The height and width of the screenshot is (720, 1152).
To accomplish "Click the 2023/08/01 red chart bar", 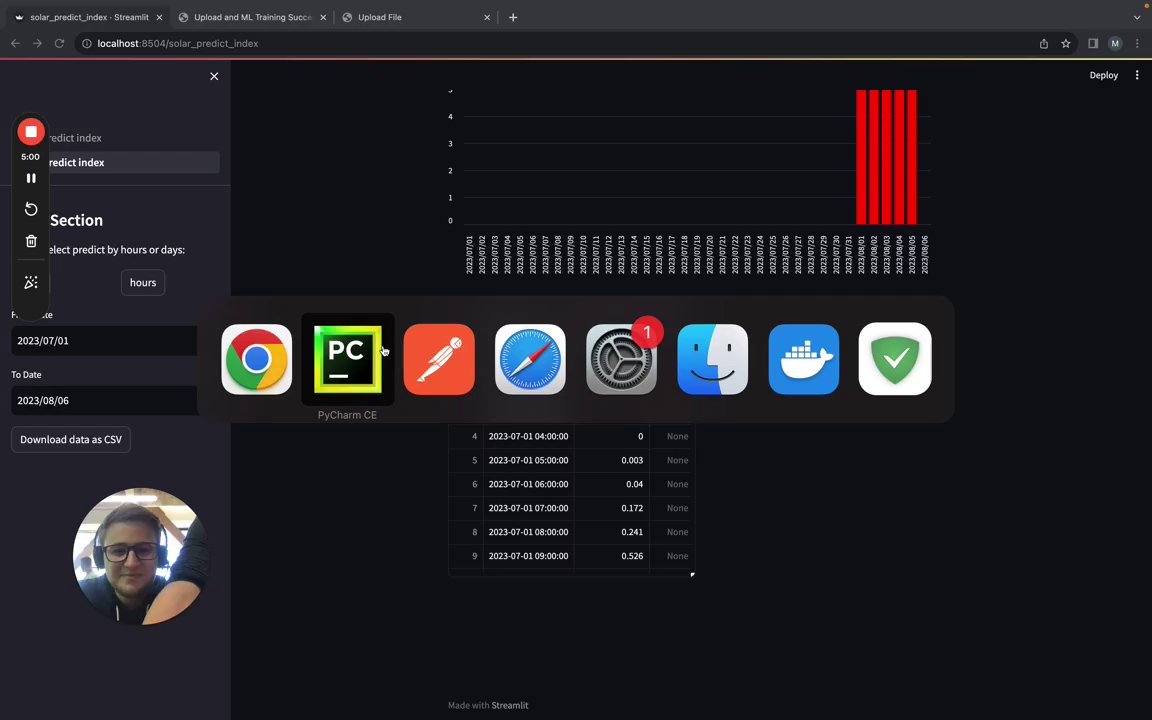I will [861, 157].
